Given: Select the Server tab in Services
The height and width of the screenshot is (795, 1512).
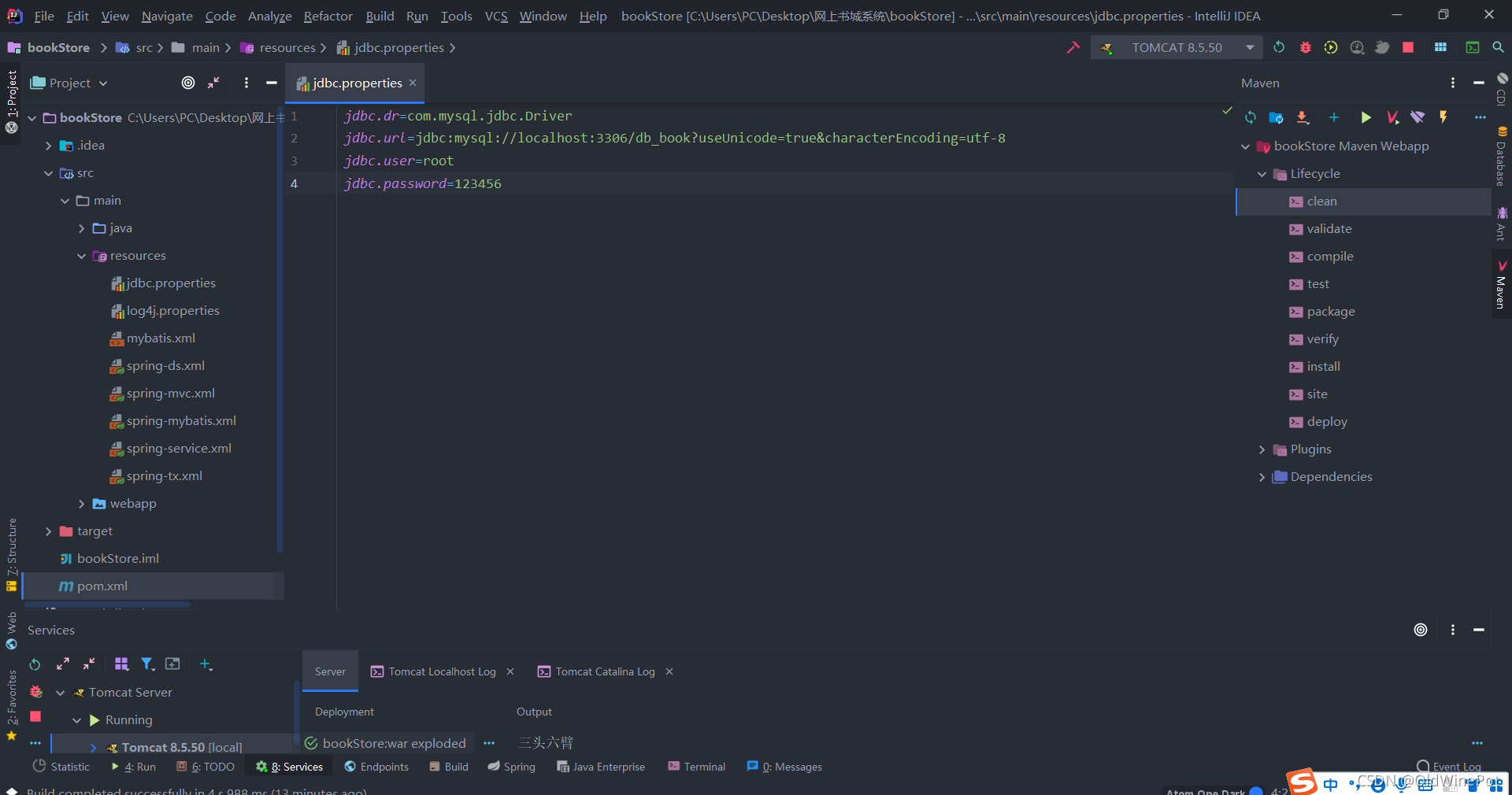Looking at the screenshot, I should (330, 671).
